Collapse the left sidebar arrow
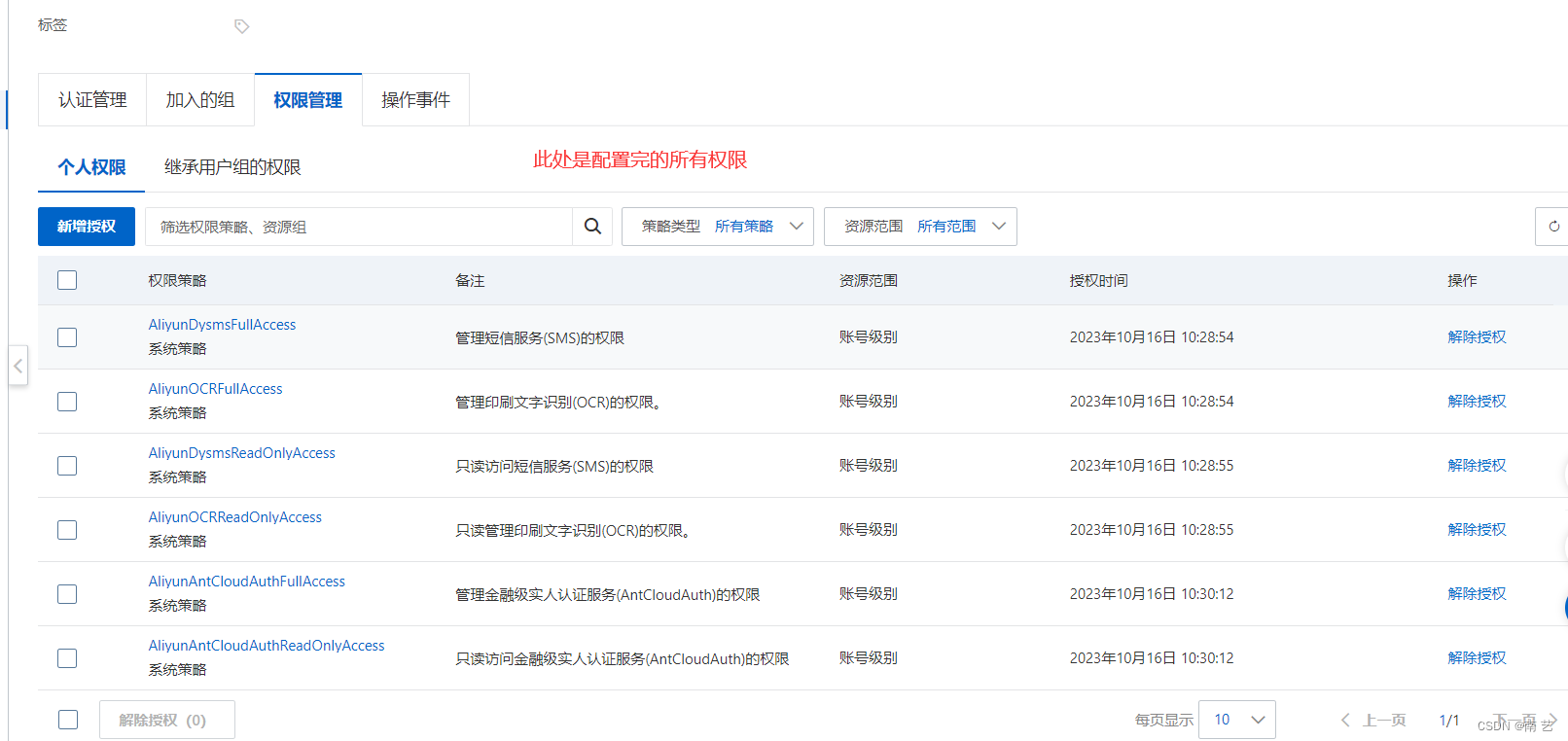 coord(18,367)
